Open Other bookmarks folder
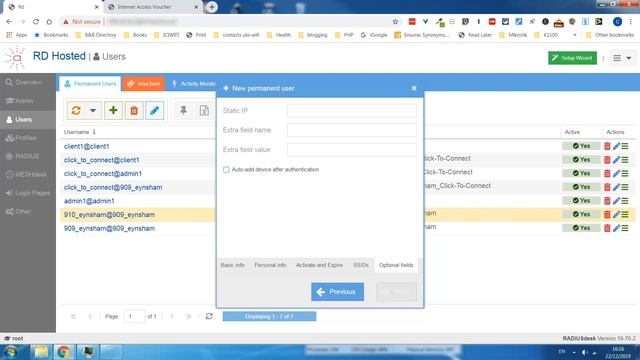Viewport: 640px width, 360px height. click(610, 35)
